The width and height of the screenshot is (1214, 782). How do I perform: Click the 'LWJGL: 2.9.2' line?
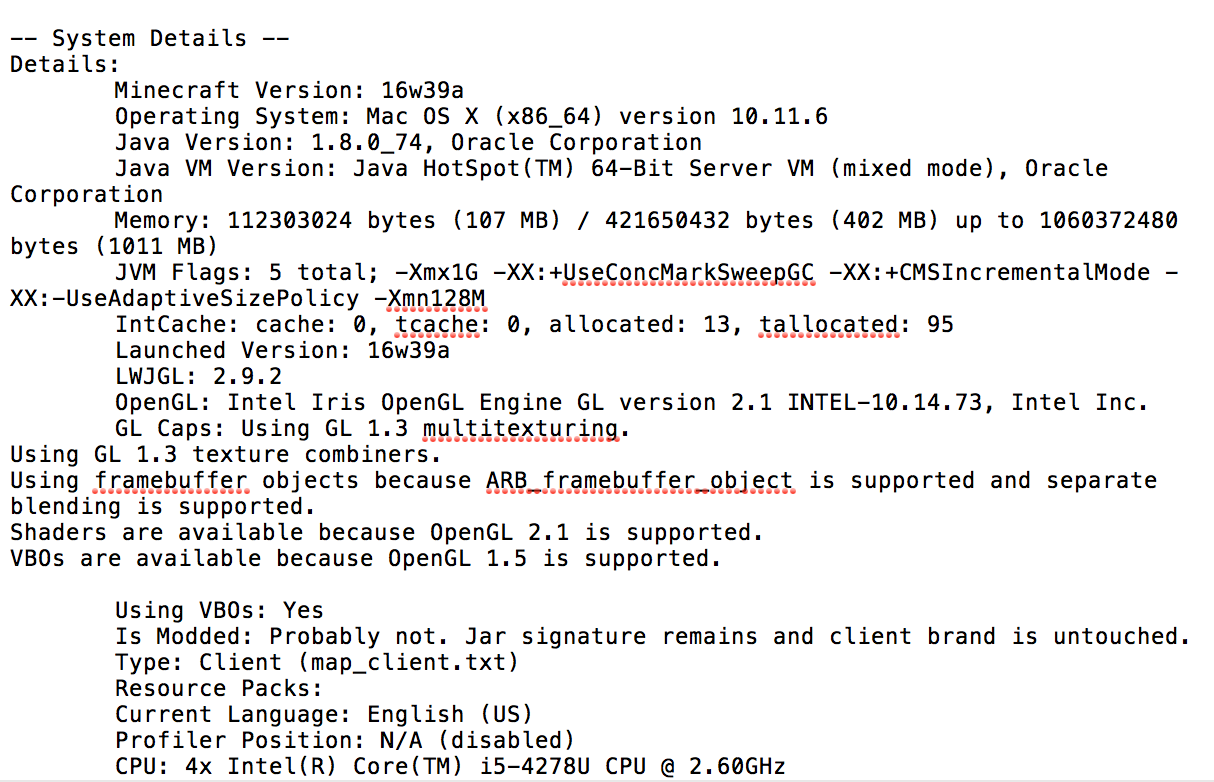point(198,377)
